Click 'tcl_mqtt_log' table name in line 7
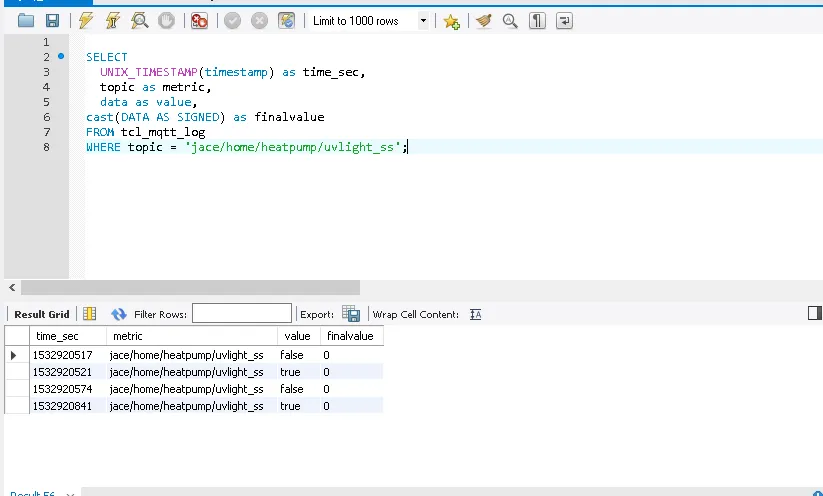 pos(163,132)
